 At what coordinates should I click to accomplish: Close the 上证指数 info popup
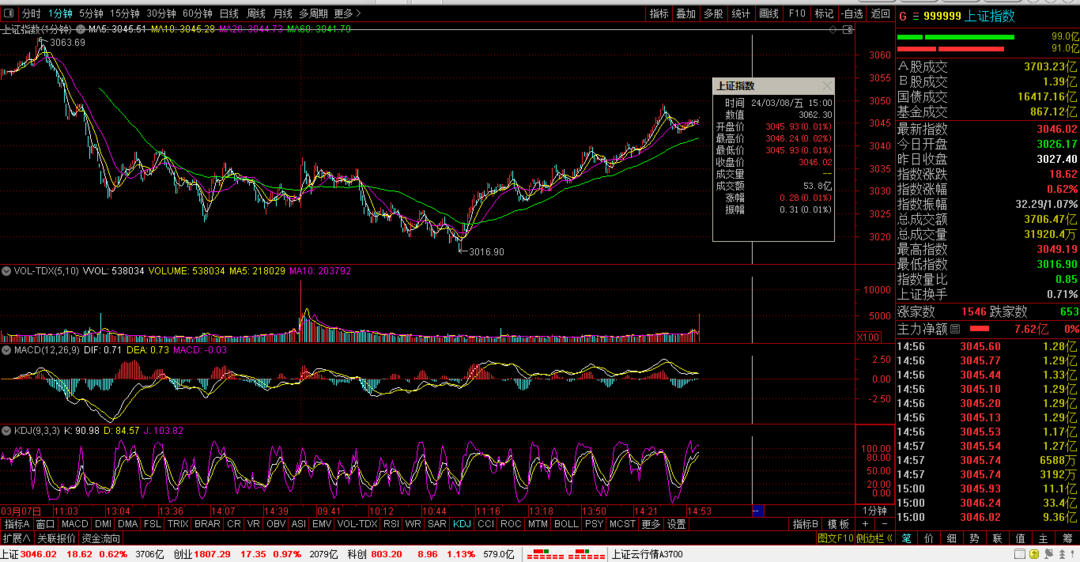[x=827, y=85]
